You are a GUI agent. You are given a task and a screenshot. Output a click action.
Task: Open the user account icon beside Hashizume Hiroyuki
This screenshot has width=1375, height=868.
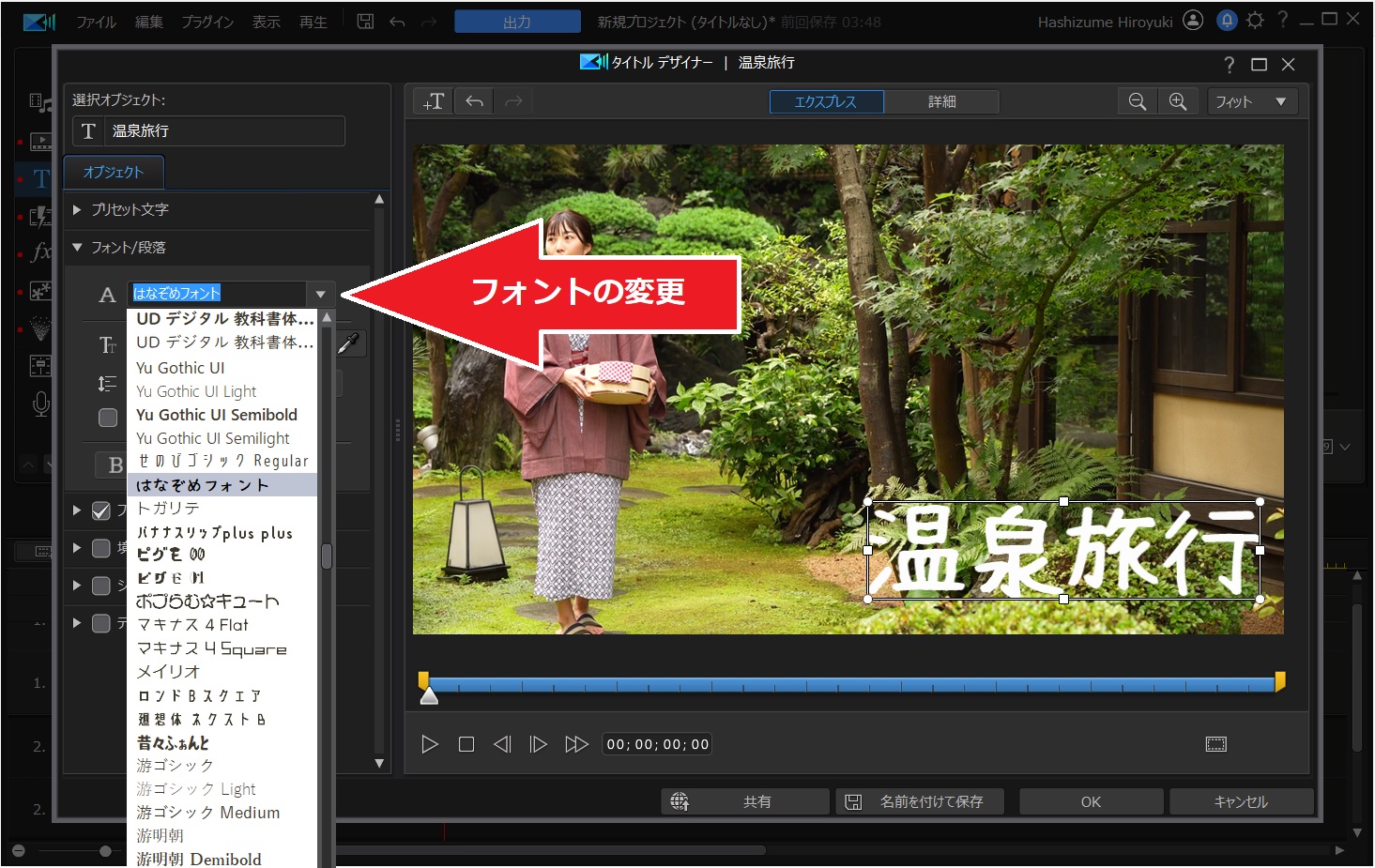click(x=1193, y=20)
